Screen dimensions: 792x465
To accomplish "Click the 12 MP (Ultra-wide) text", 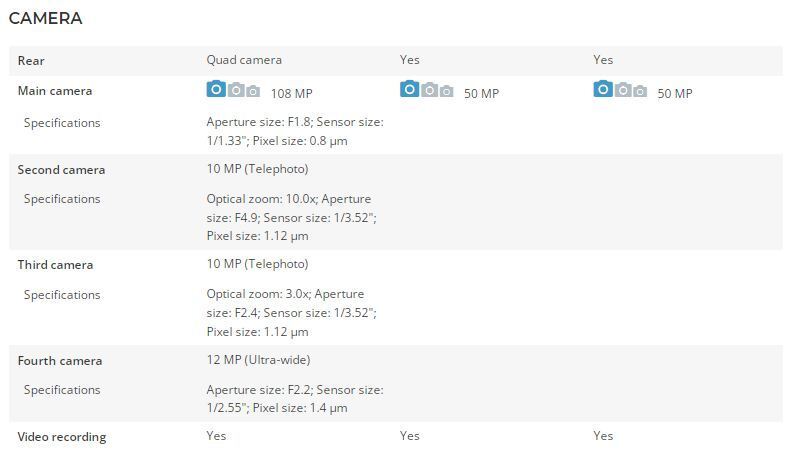I will (258, 360).
